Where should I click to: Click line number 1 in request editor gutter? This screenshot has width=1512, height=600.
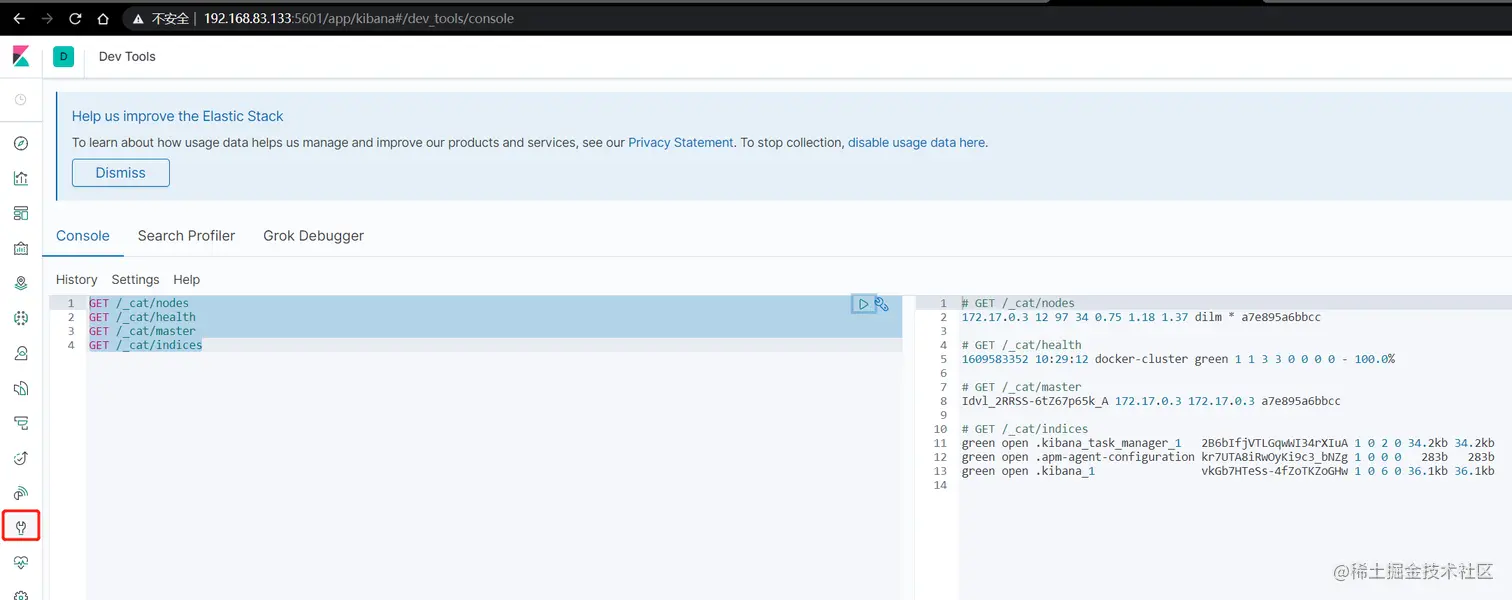[x=70, y=303]
